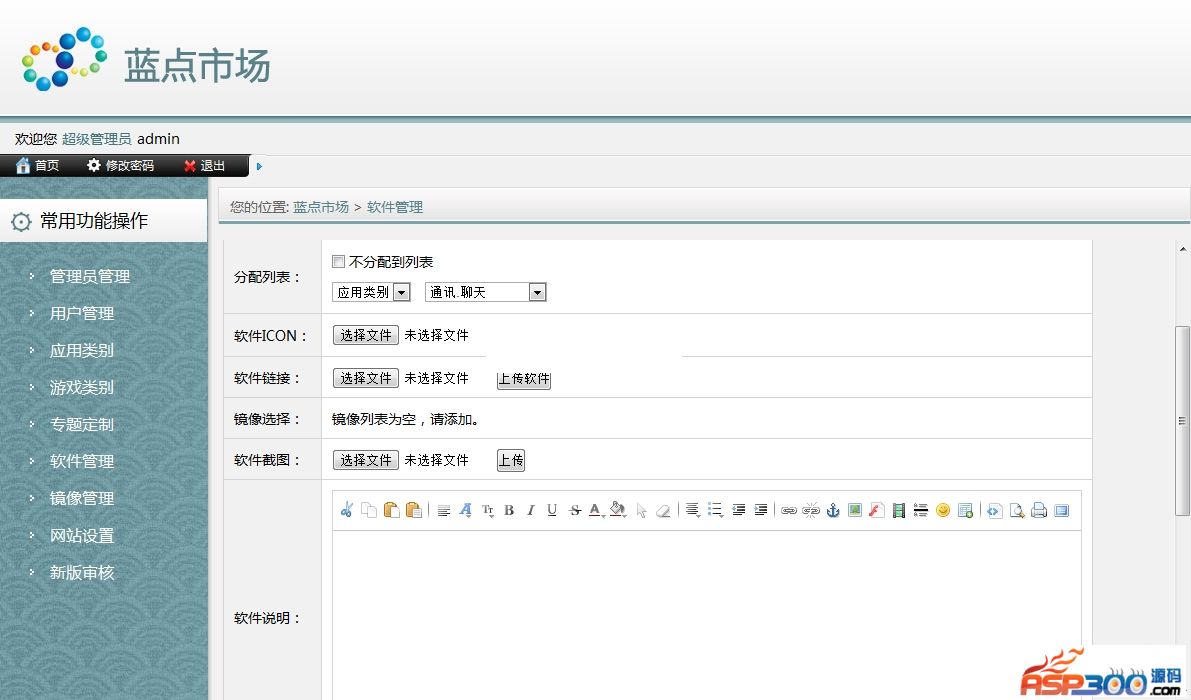Click the remove link (unlink) icon
1191x700 pixels.
pos(811,510)
